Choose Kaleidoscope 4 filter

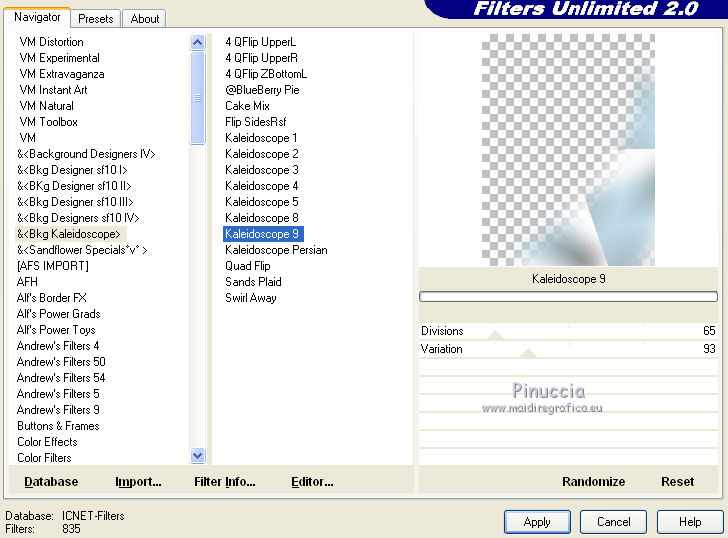point(261,186)
